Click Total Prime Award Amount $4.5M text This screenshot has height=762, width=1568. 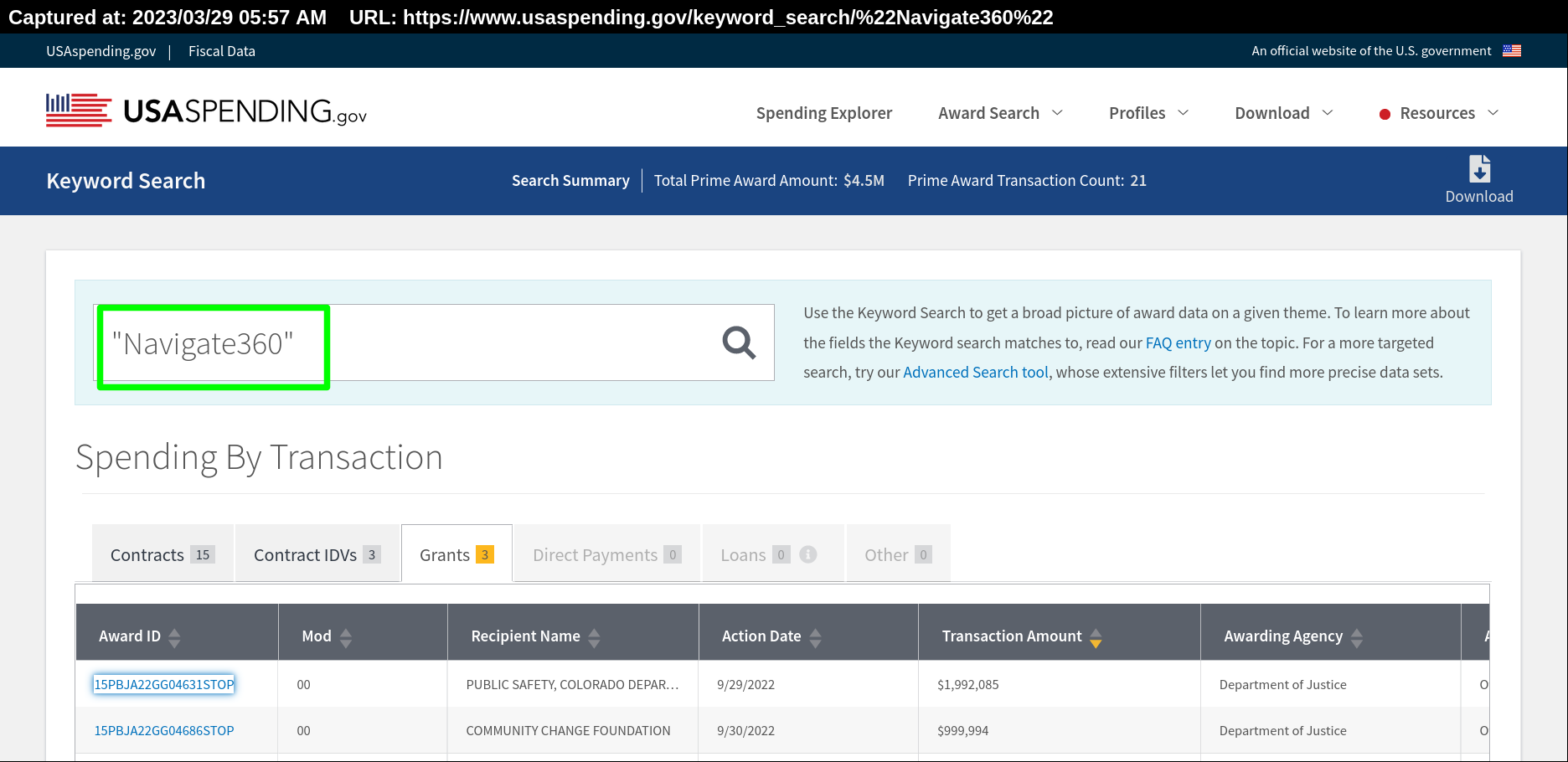pyautogui.click(x=769, y=181)
